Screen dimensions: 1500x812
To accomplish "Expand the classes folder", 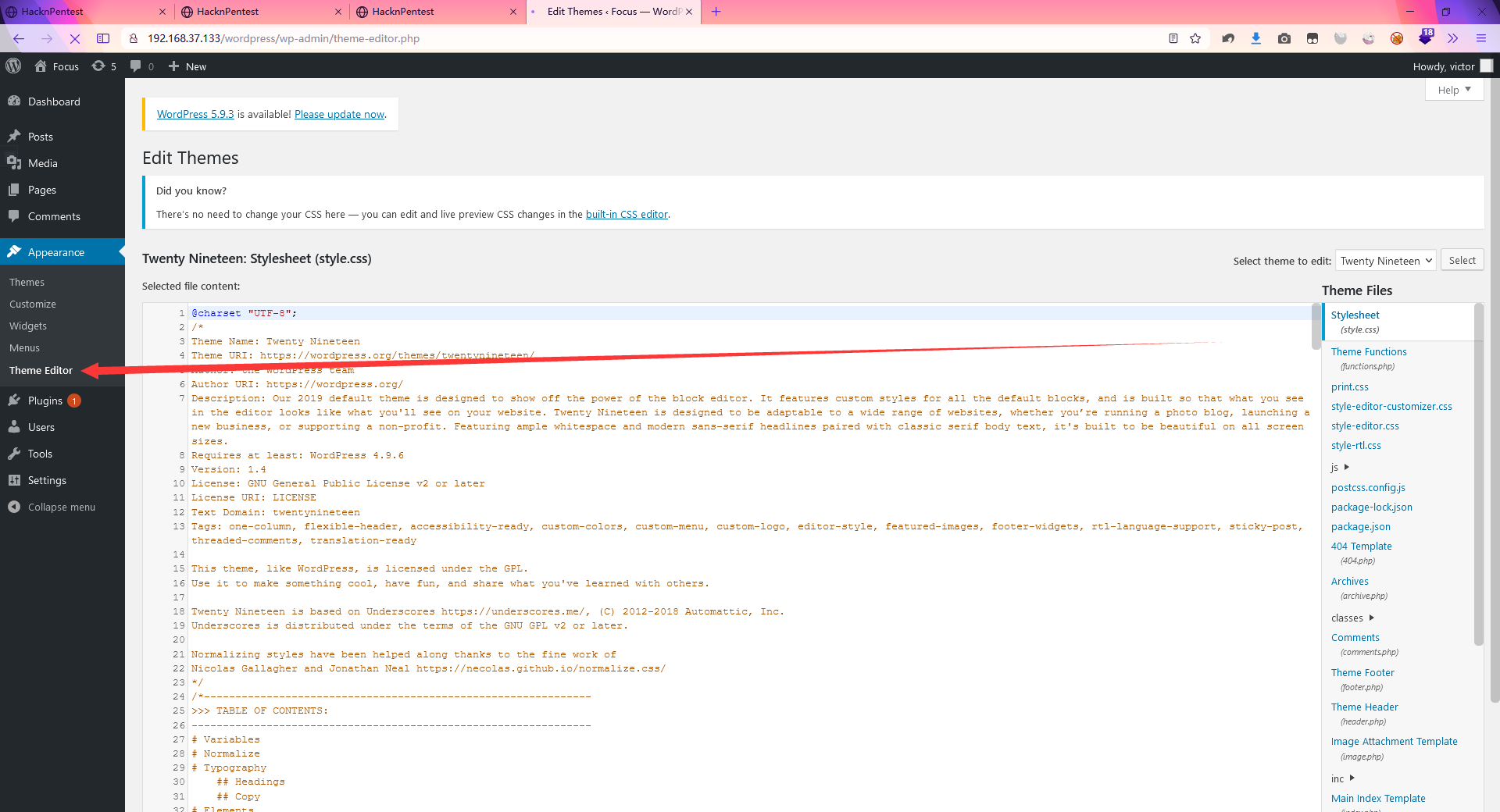I will point(1352,618).
